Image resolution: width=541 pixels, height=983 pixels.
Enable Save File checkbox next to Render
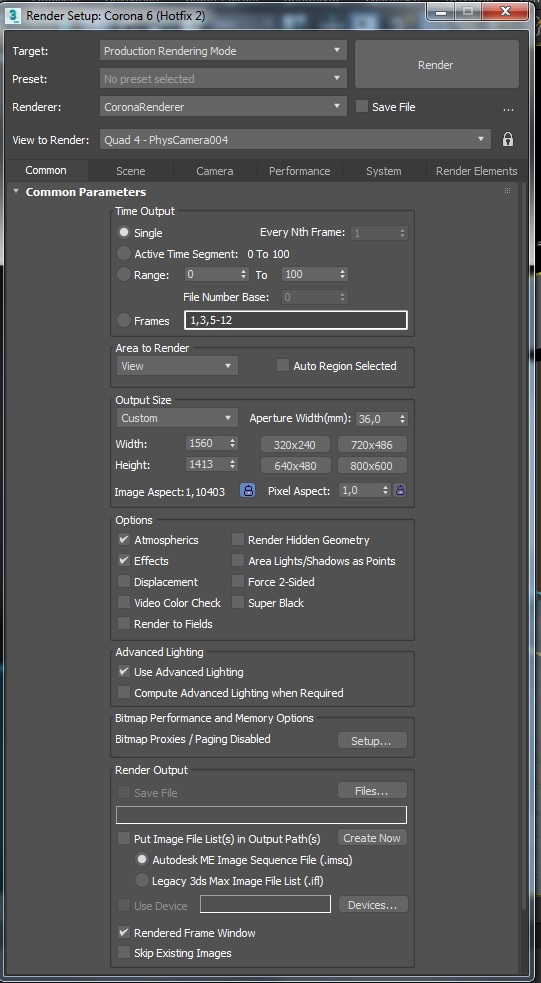(362, 106)
